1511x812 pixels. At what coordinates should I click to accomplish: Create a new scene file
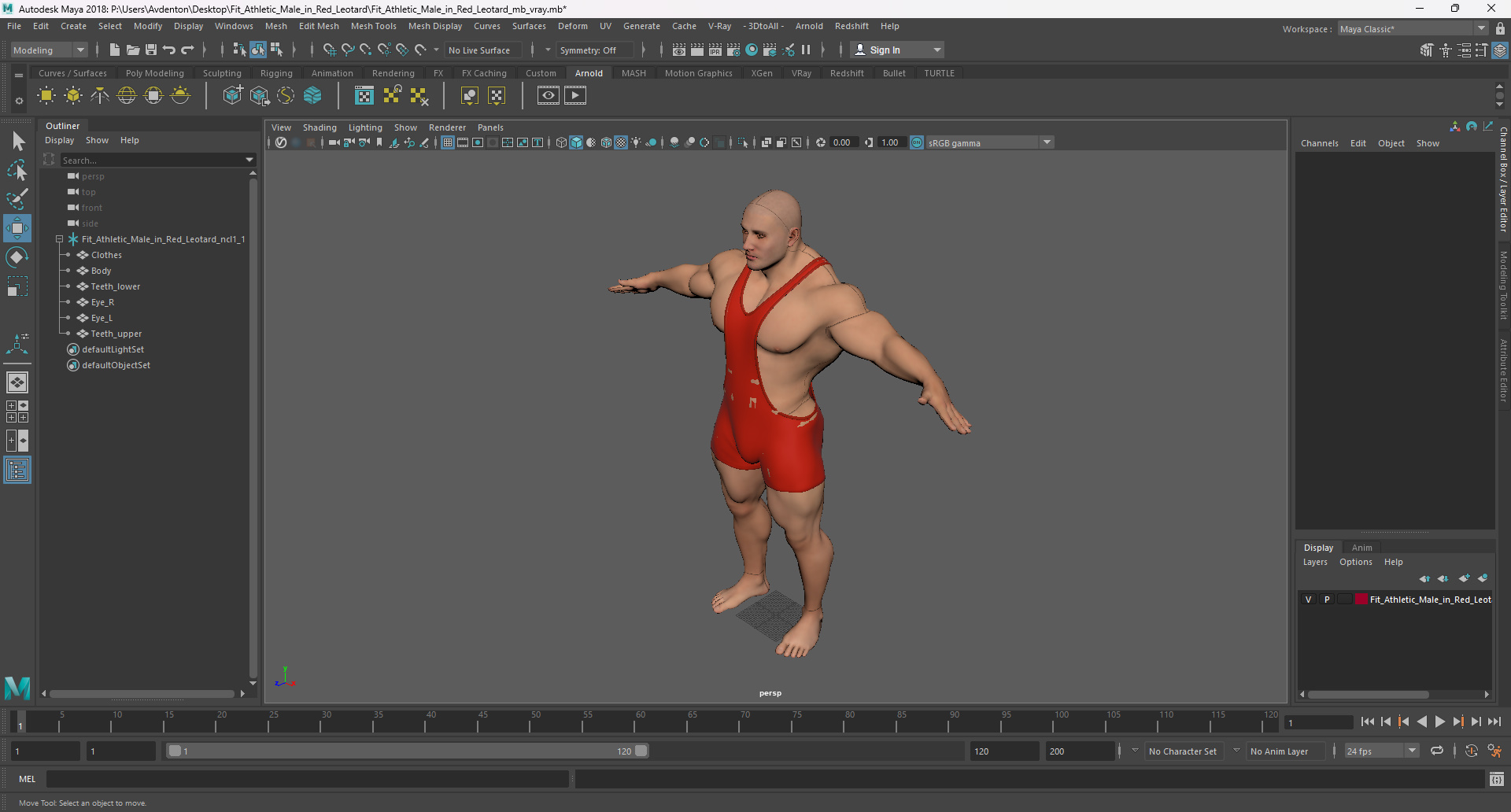pos(114,50)
